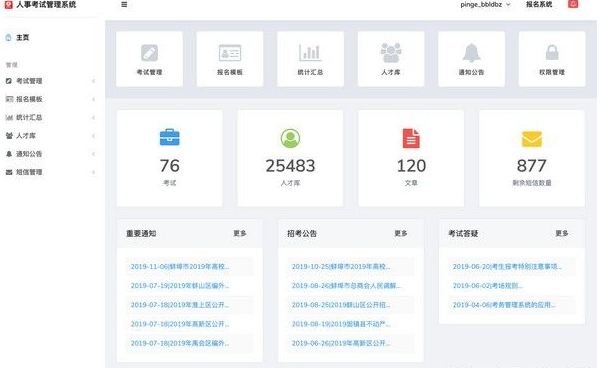The image size is (600, 368).
Task: Open the 2019-06-20 exam Q&A link
Action: click(x=507, y=267)
